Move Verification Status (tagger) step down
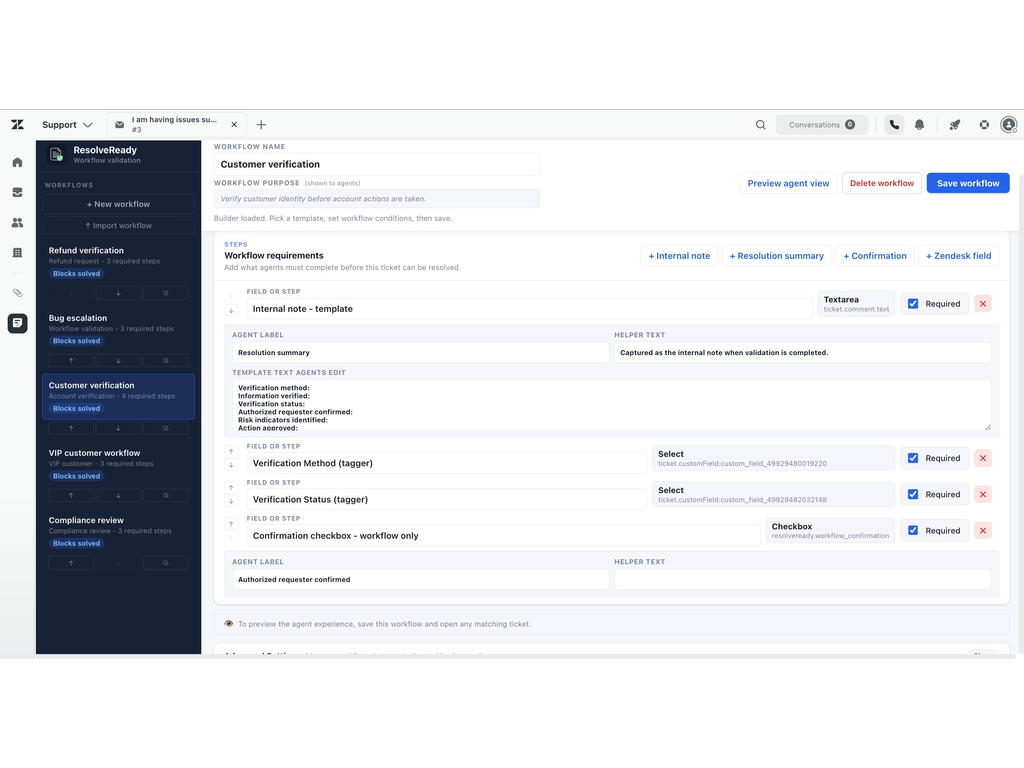 (231, 502)
